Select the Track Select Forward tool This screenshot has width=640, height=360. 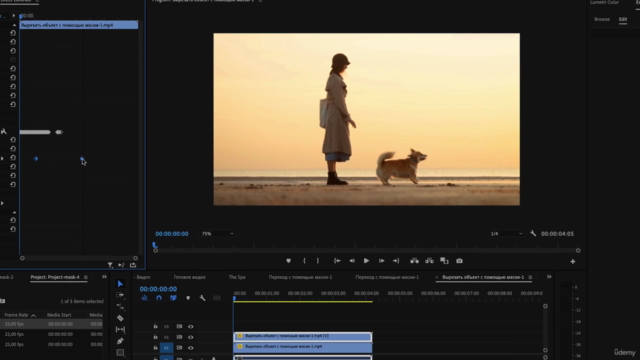click(x=120, y=295)
